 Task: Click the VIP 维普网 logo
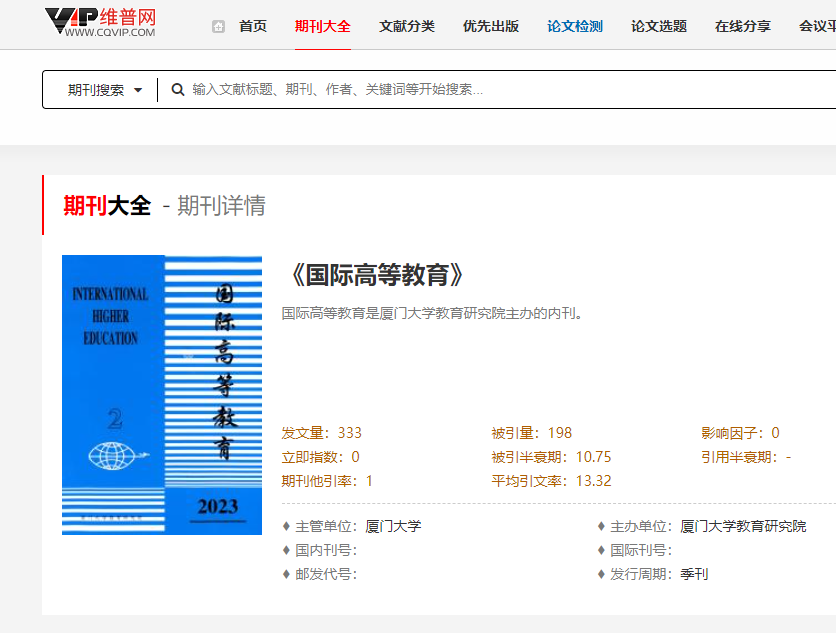click(x=100, y=22)
